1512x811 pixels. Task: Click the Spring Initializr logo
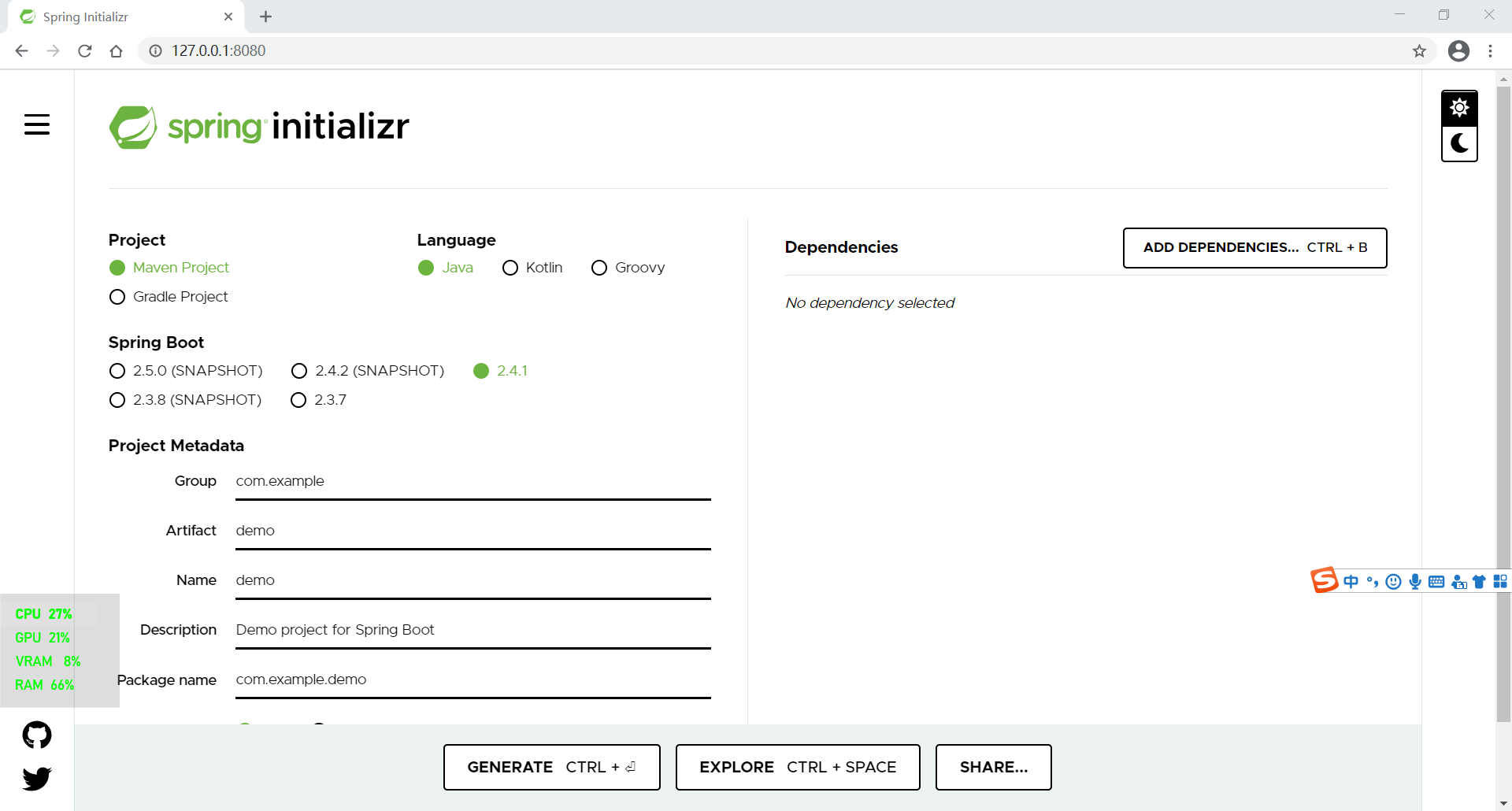click(x=259, y=127)
